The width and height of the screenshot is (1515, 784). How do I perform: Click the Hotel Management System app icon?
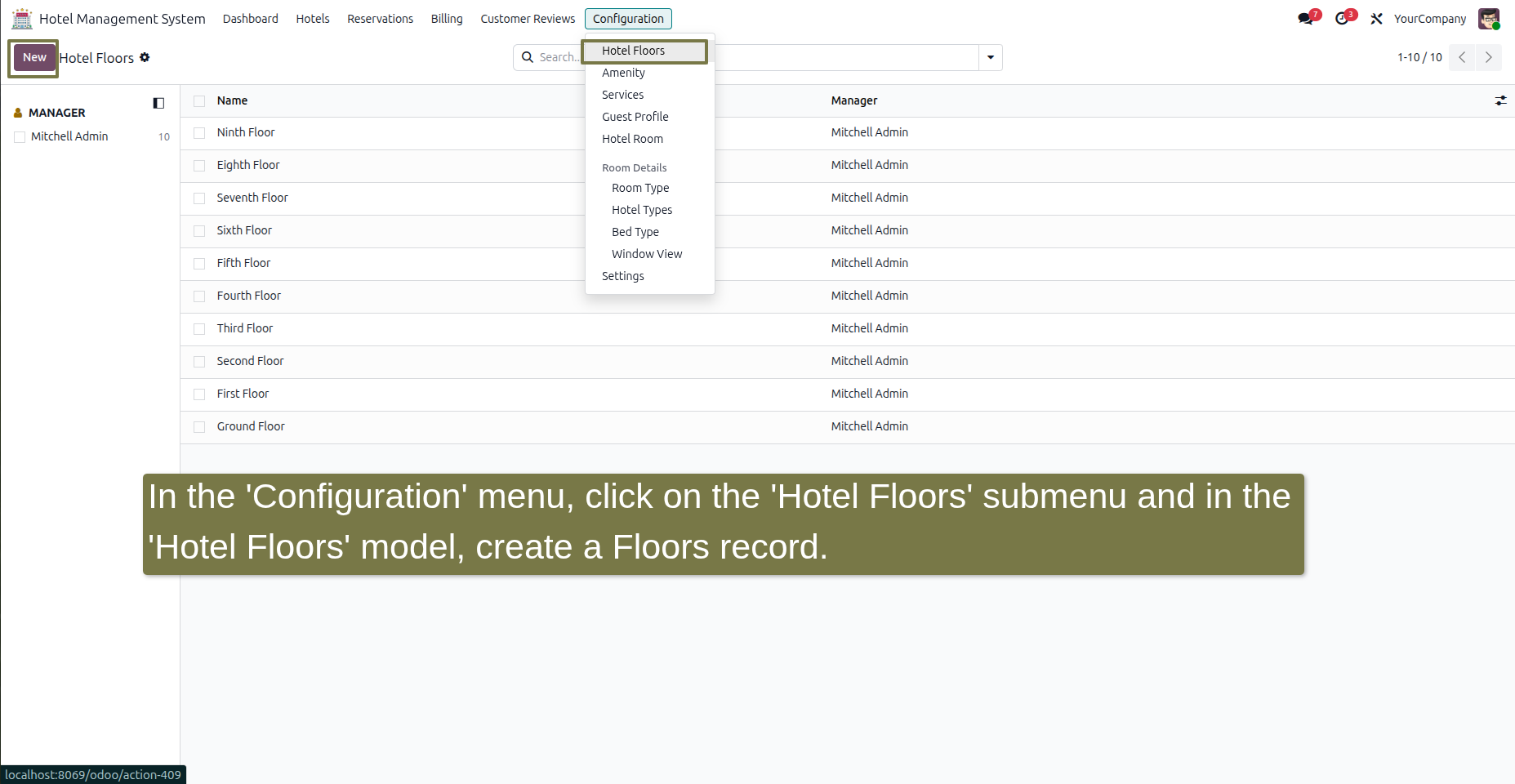(x=22, y=18)
